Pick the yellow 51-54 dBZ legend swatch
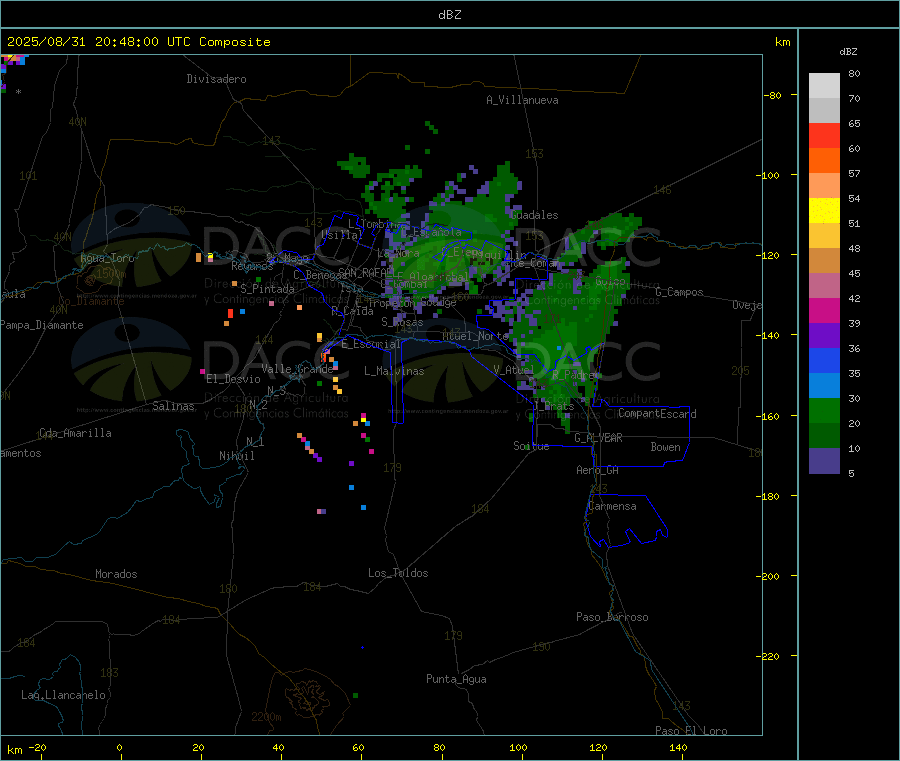This screenshot has height=761, width=900. coord(824,211)
